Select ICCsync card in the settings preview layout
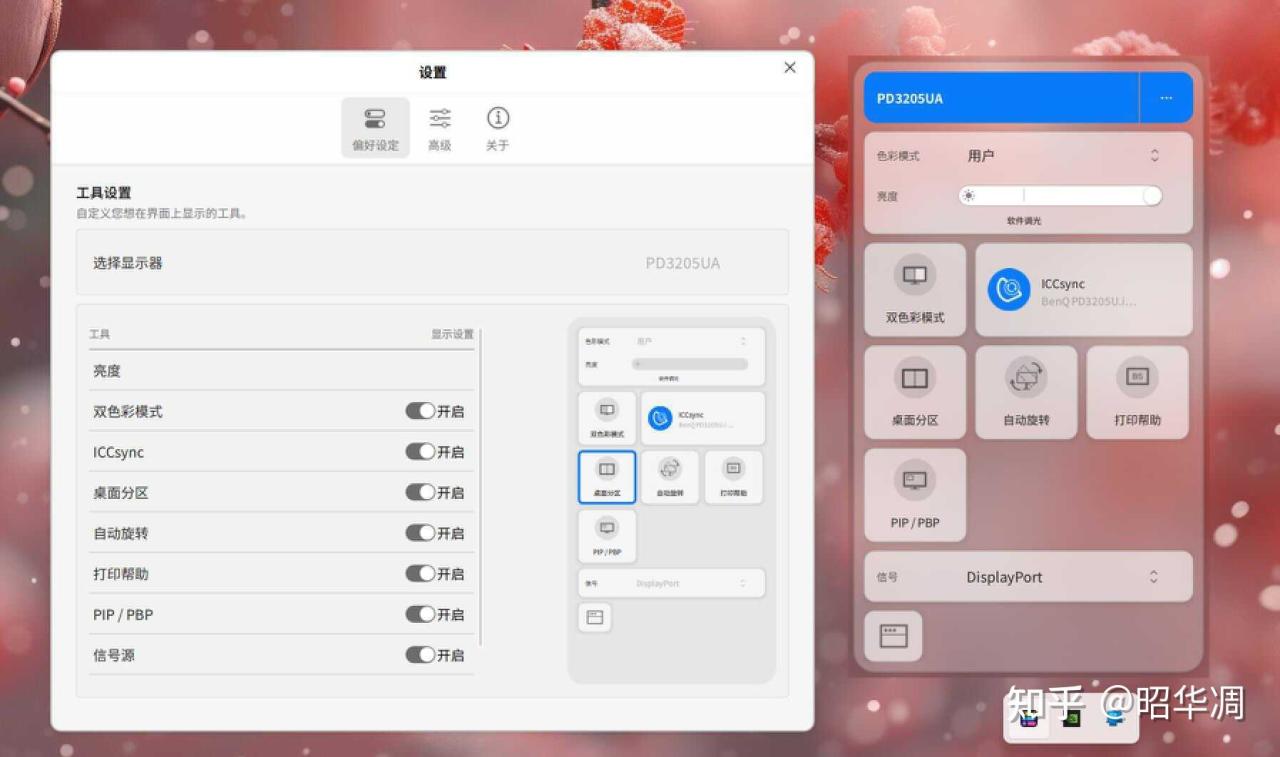This screenshot has height=757, width=1280. [703, 417]
